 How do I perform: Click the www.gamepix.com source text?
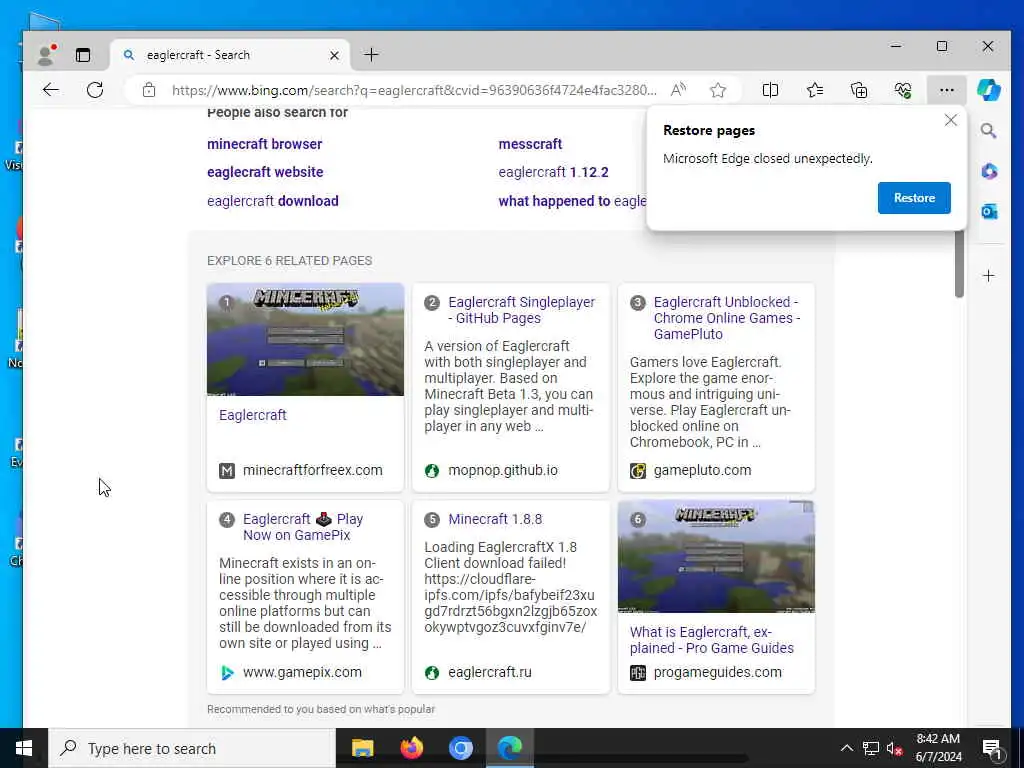pyautogui.click(x=302, y=673)
